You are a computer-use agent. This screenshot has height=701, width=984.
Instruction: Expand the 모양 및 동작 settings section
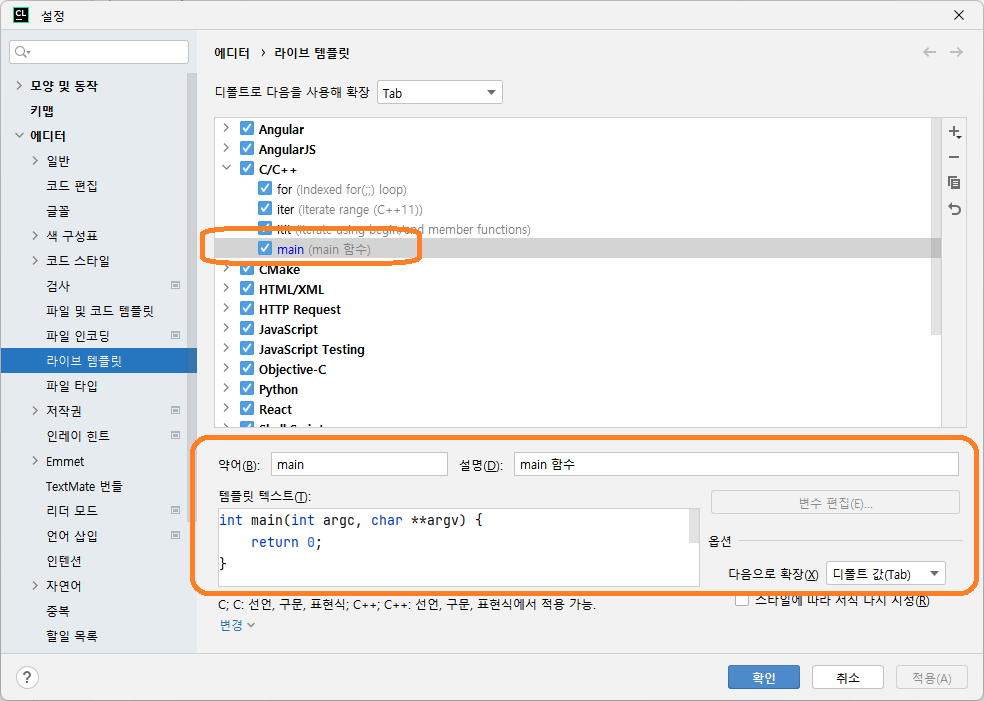pyautogui.click(x=19, y=85)
